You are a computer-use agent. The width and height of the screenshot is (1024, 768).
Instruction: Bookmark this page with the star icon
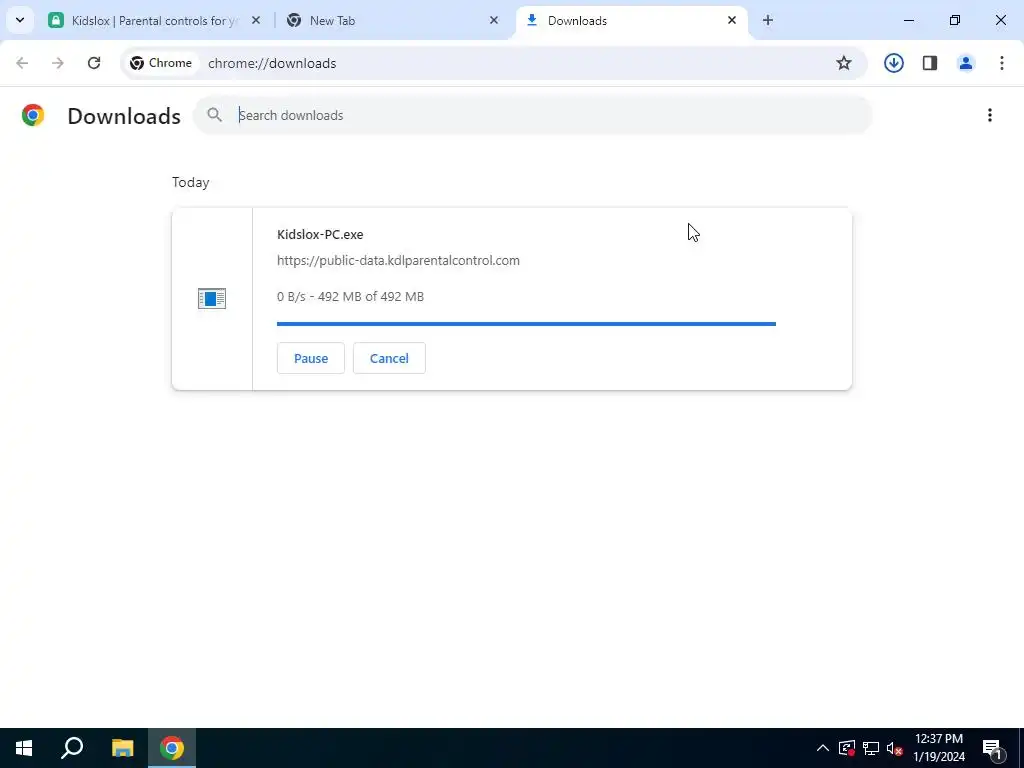(844, 63)
